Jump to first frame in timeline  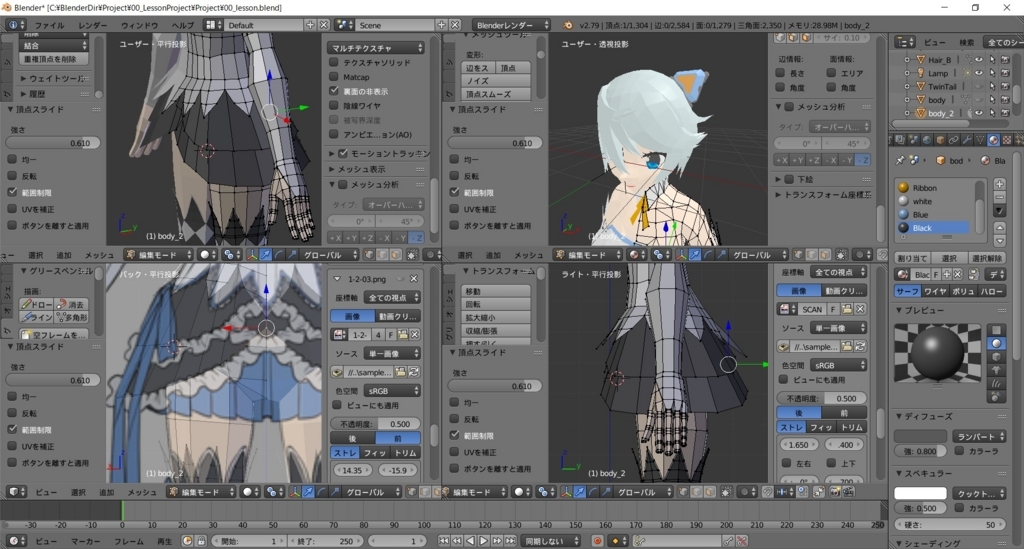pos(444,541)
